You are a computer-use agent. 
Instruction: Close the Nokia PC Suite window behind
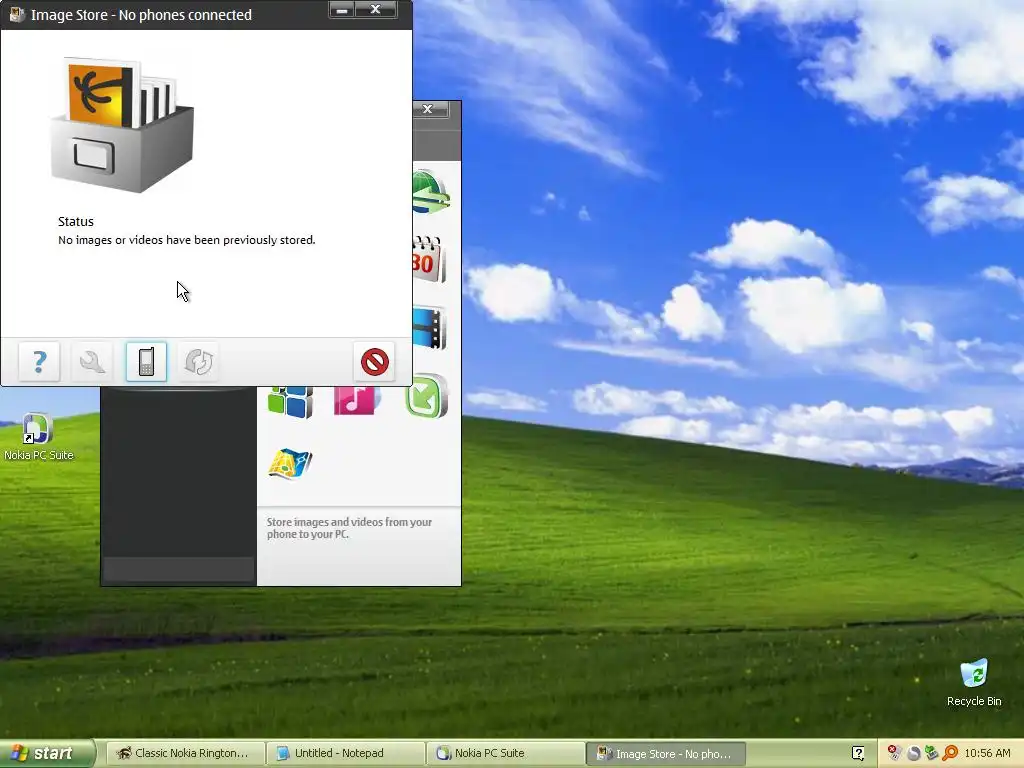(428, 109)
